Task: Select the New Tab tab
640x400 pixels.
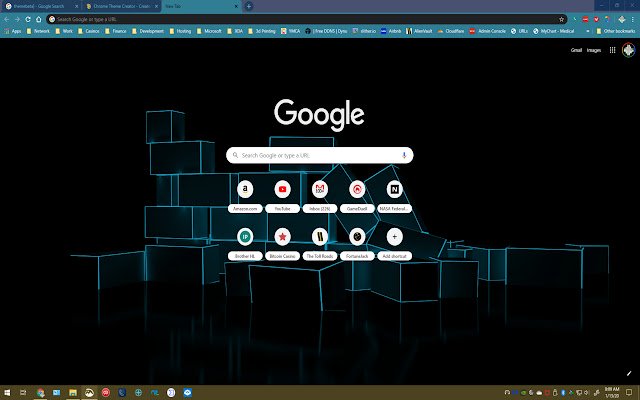Action: [x=200, y=6]
